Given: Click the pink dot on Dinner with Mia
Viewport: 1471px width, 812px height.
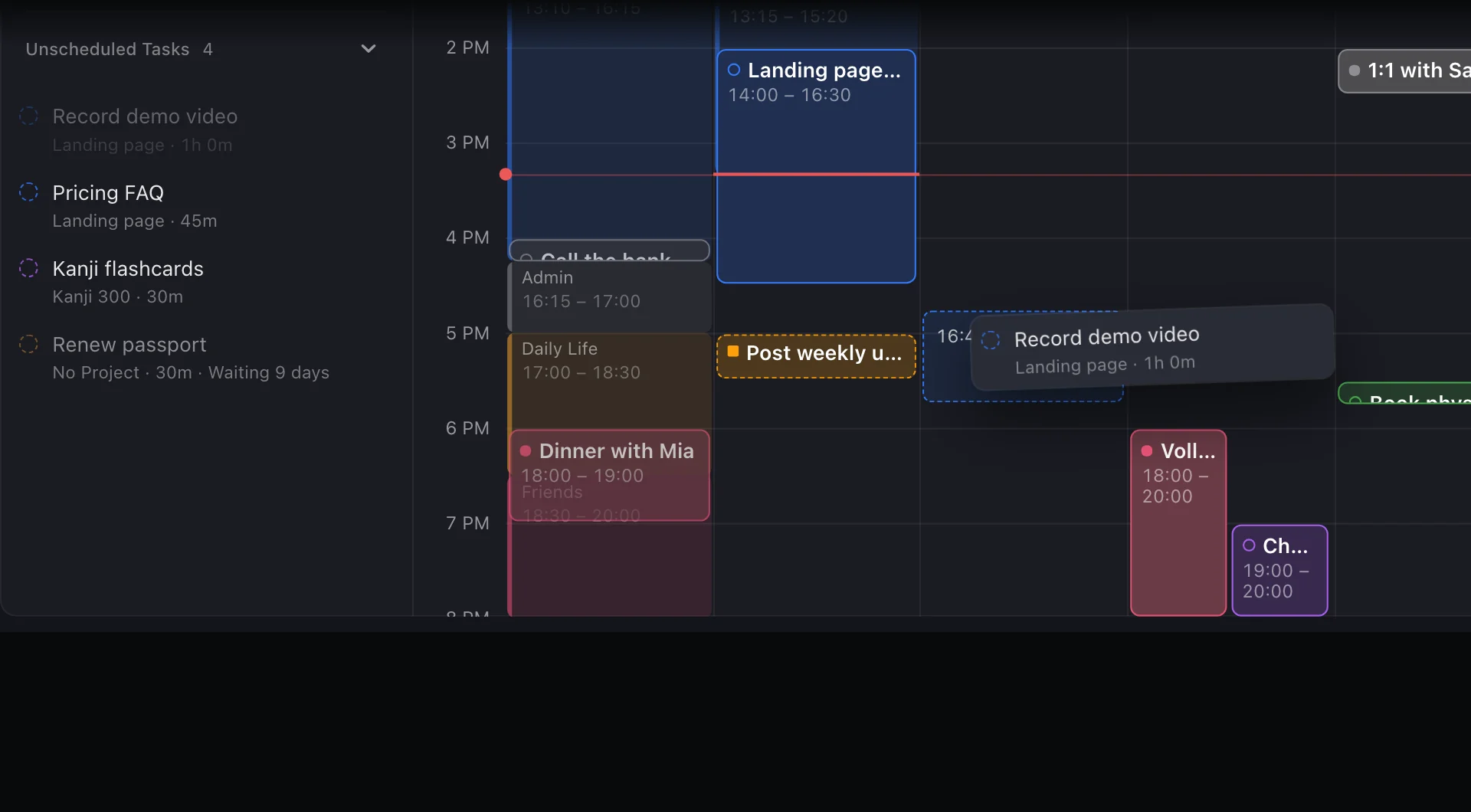Looking at the screenshot, I should 526,450.
